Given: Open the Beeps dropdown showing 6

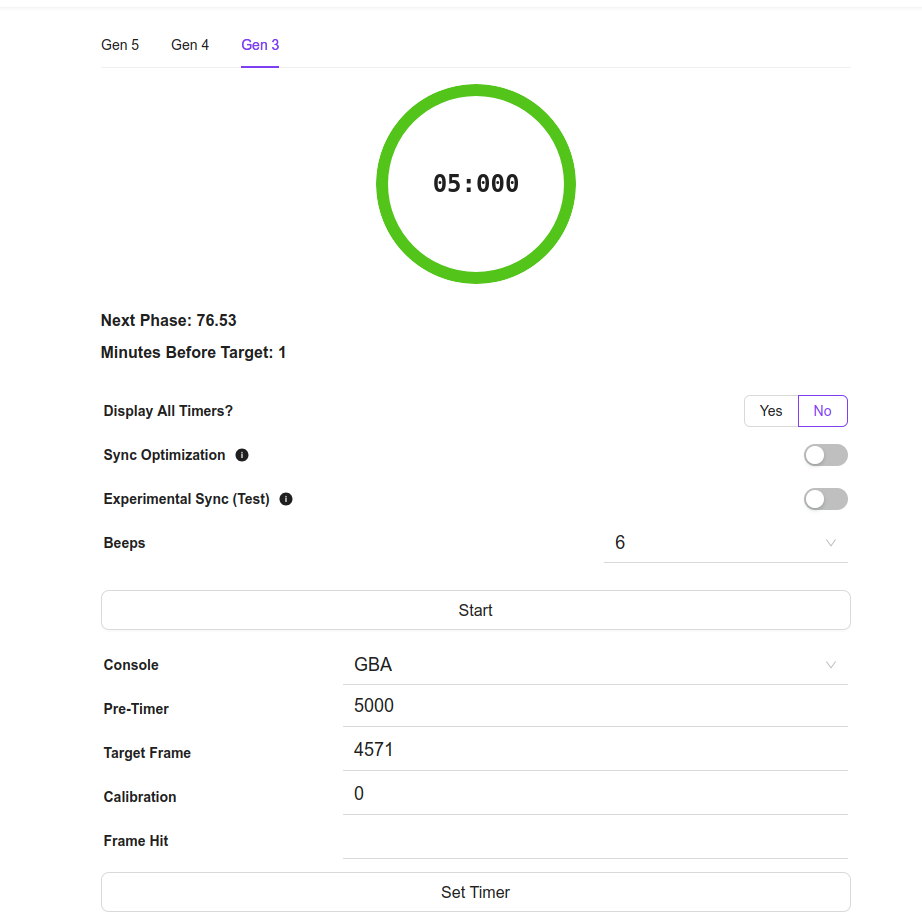Looking at the screenshot, I should click(x=725, y=543).
